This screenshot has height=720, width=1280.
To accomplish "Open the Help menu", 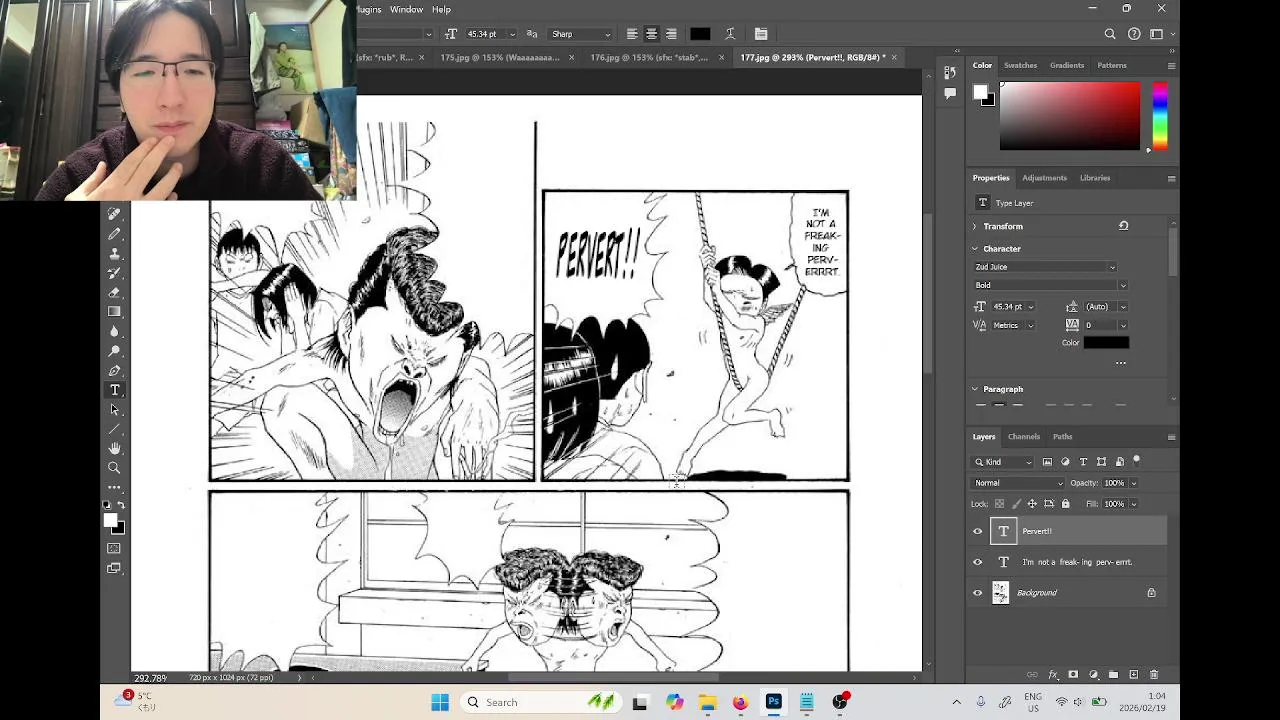I will [441, 10].
